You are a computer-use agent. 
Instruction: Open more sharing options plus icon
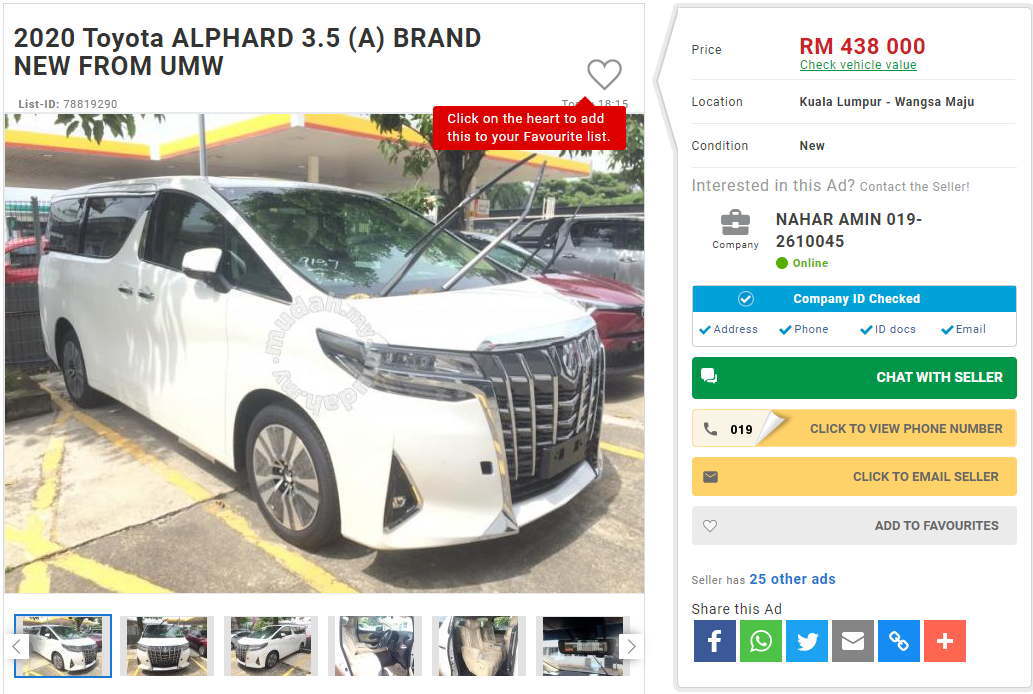pos(945,641)
